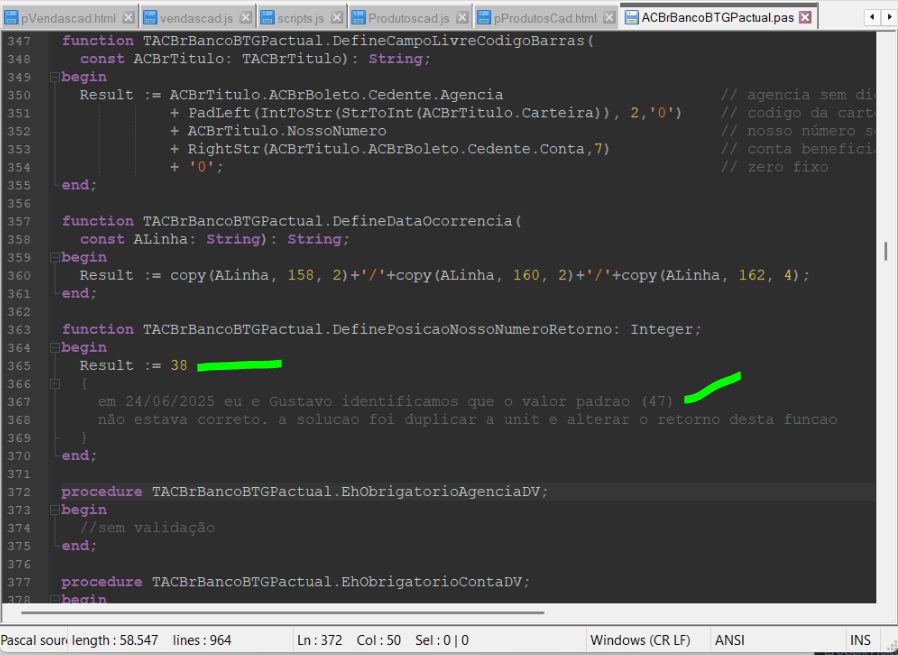Viewport: 898px width, 655px height.
Task: Click the Windows (CR LF) status field
Action: click(640, 640)
